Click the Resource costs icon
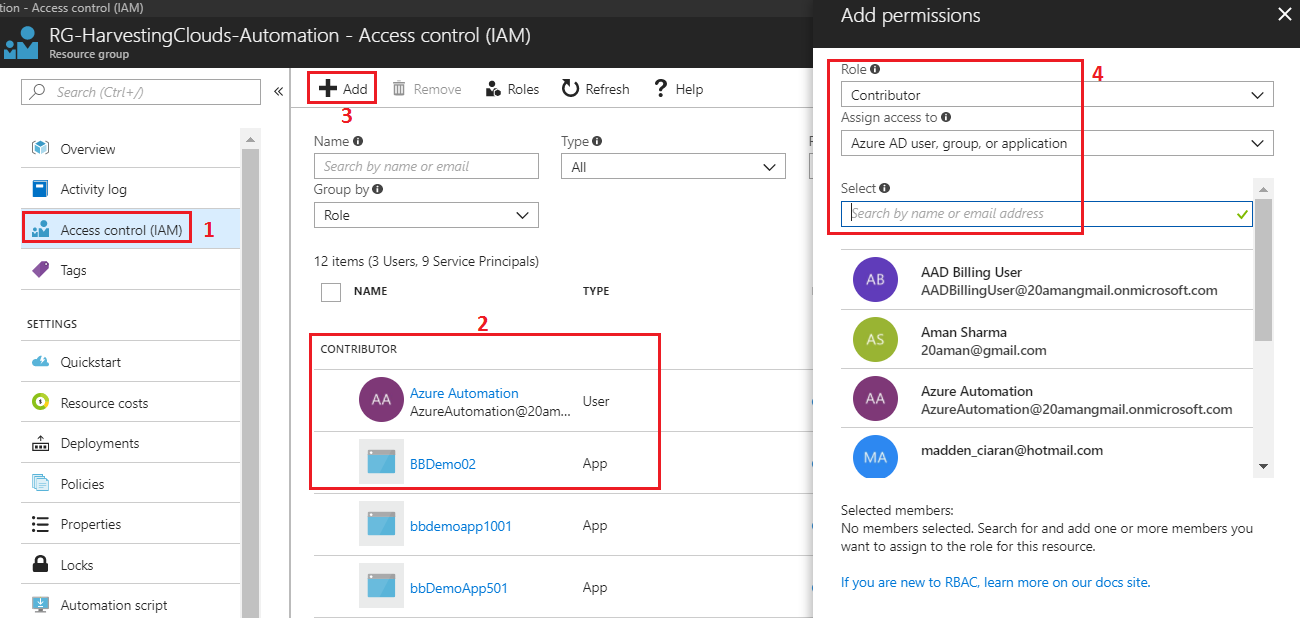 [40, 403]
